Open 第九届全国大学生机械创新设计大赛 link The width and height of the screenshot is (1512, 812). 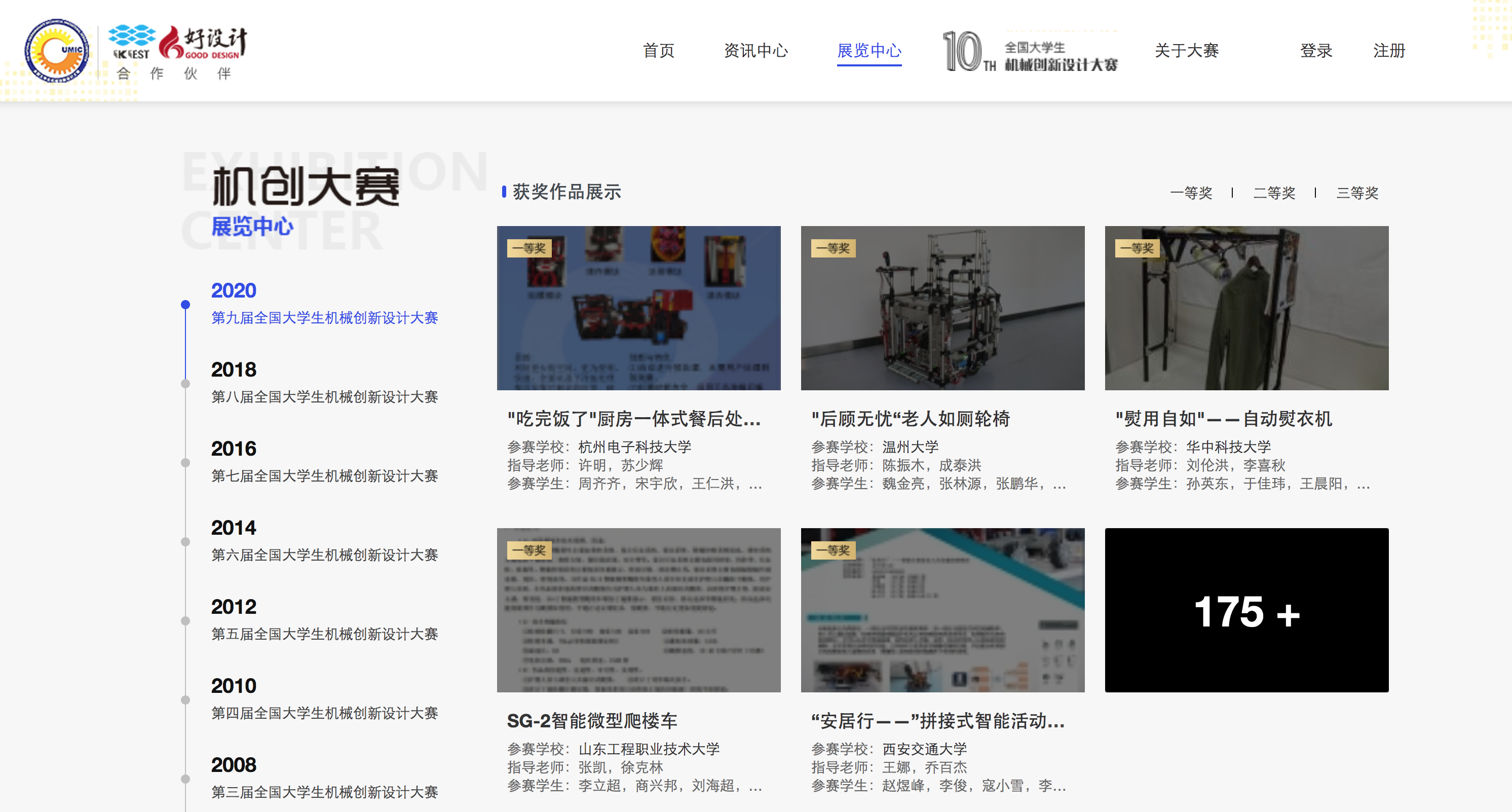(325, 318)
